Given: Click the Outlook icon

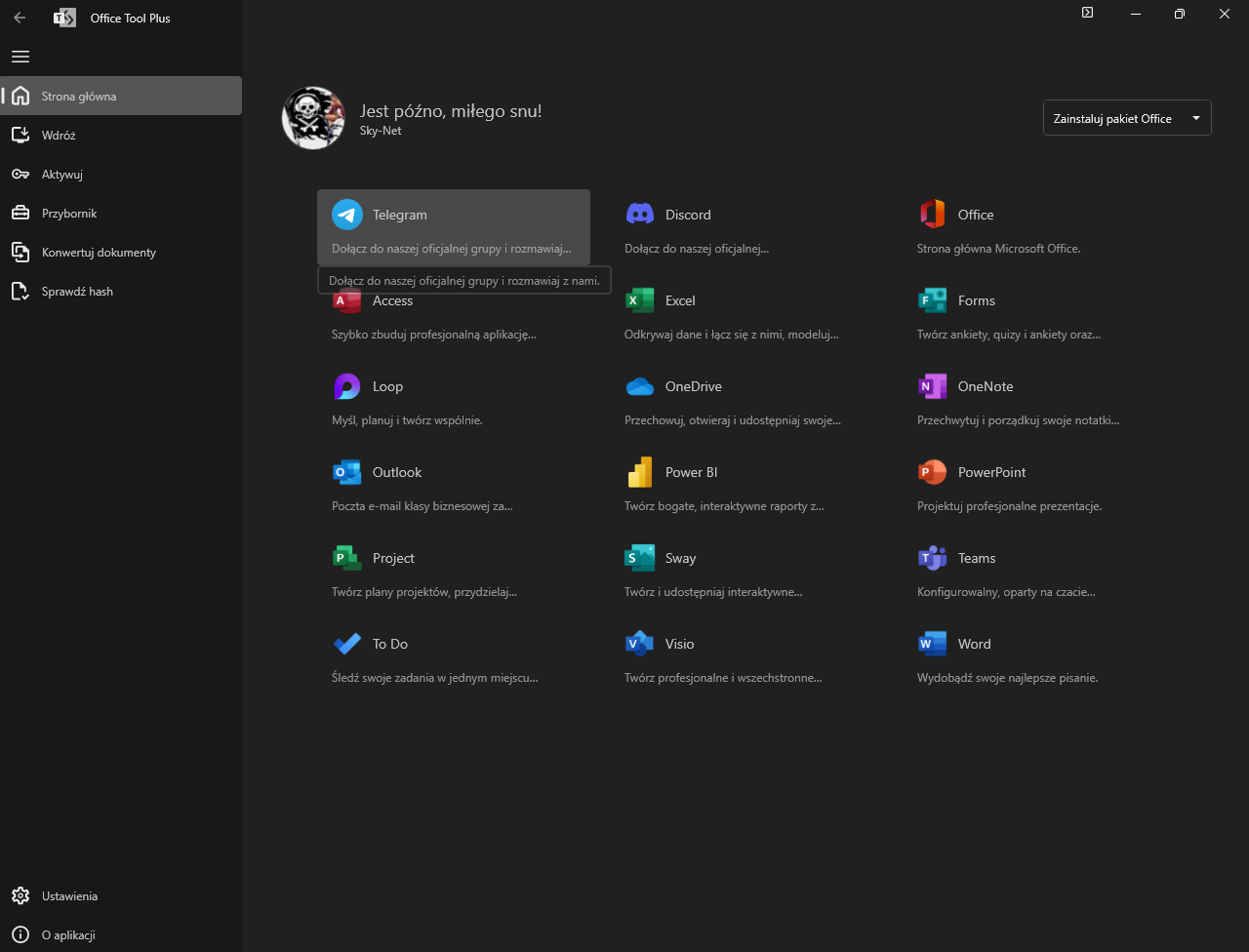Looking at the screenshot, I should pos(347,472).
